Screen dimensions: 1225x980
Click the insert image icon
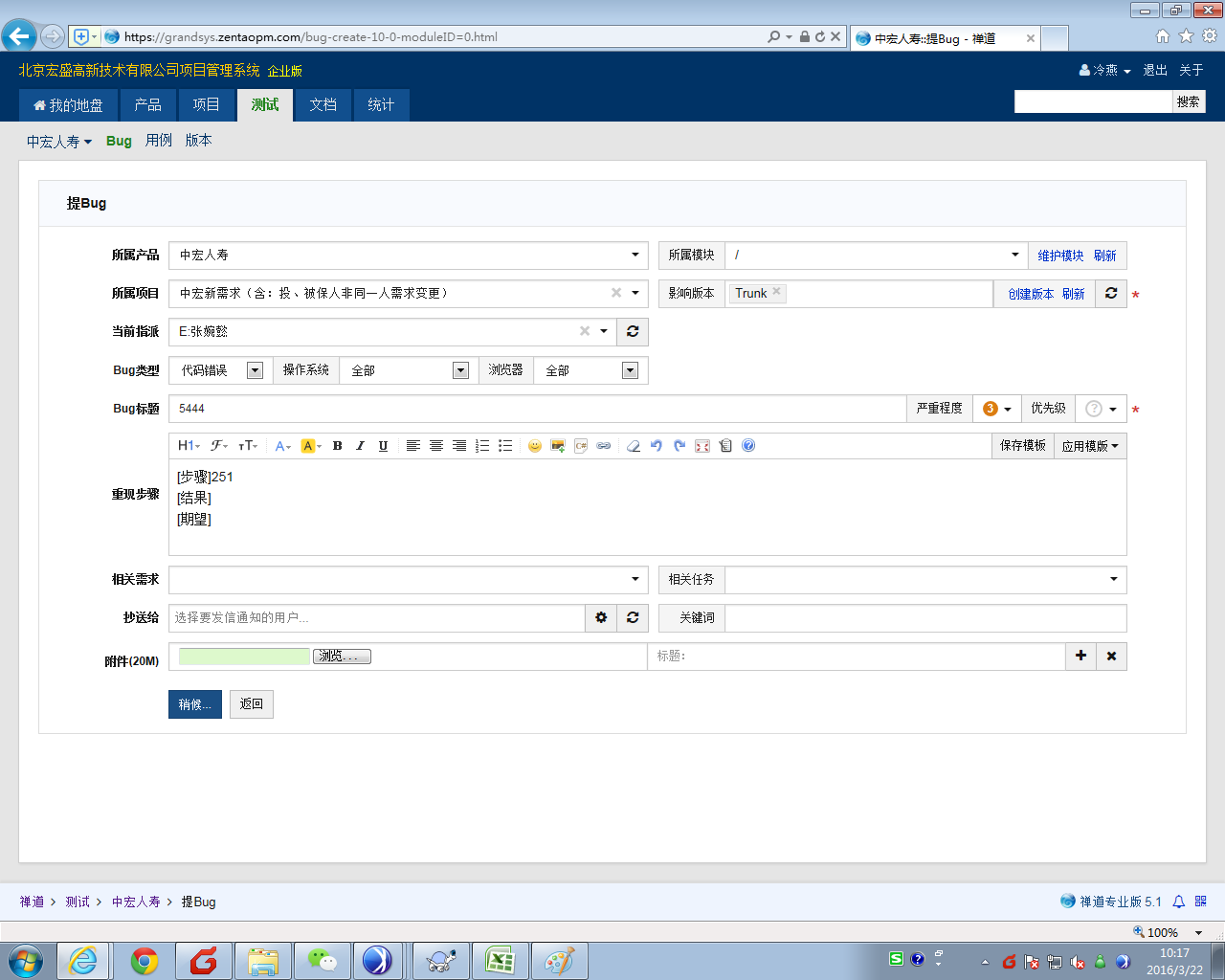tap(558, 446)
